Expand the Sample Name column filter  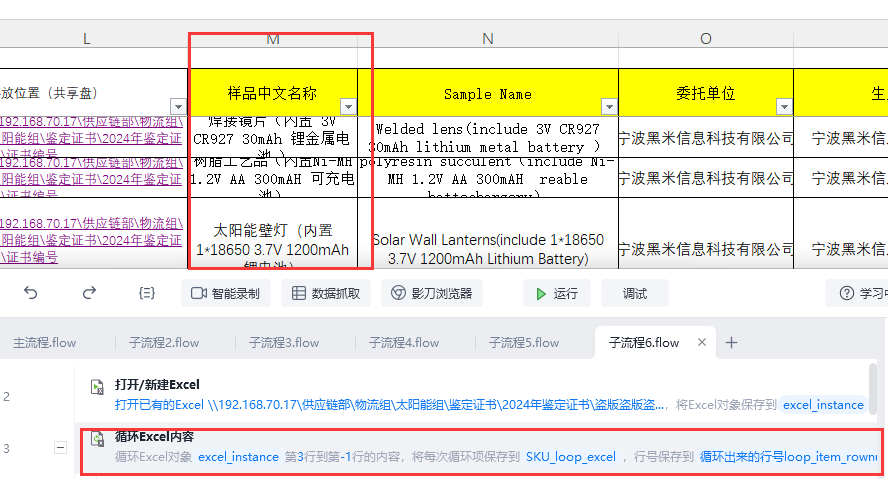pos(609,106)
